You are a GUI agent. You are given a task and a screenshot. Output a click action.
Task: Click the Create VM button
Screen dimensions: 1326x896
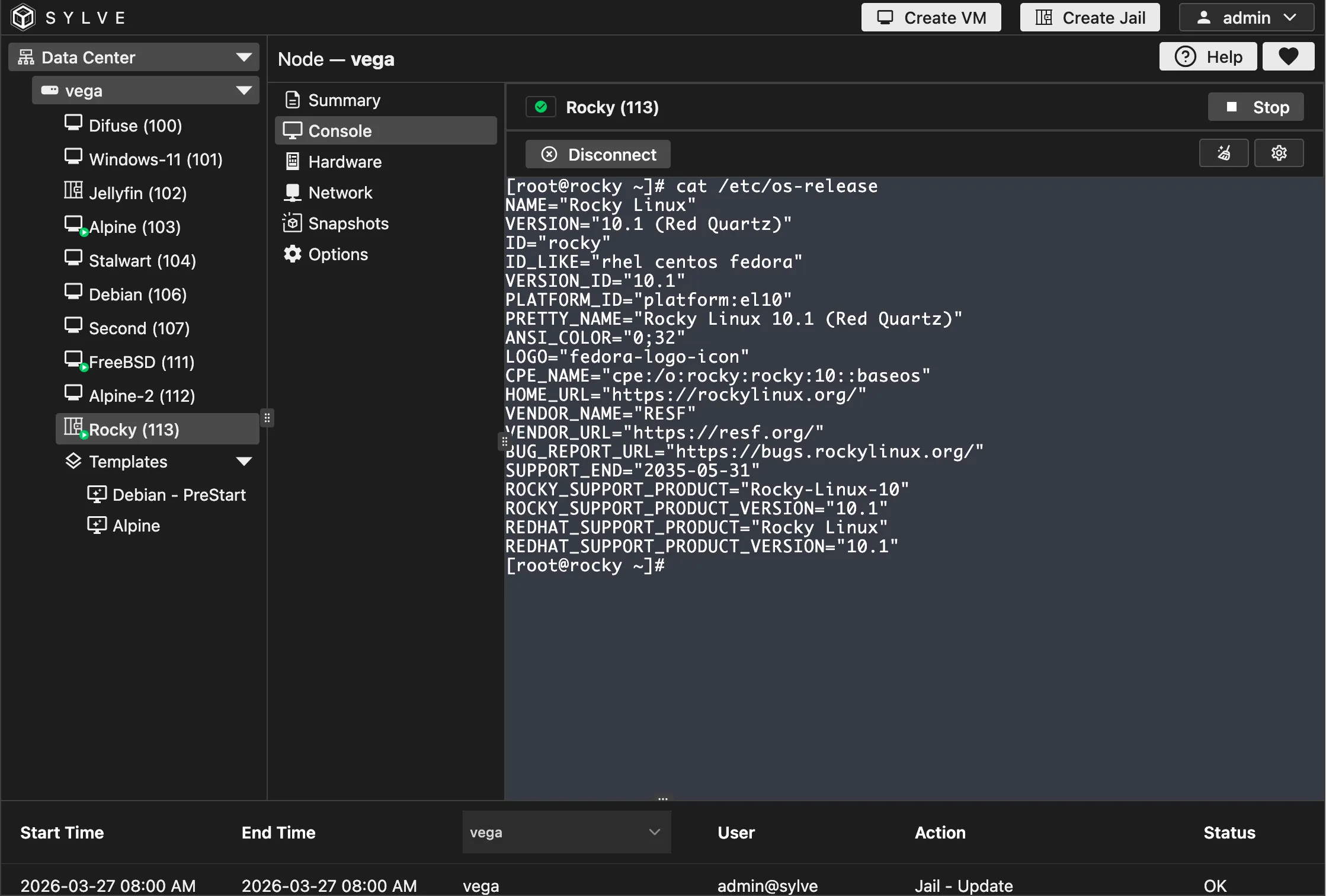931,18
